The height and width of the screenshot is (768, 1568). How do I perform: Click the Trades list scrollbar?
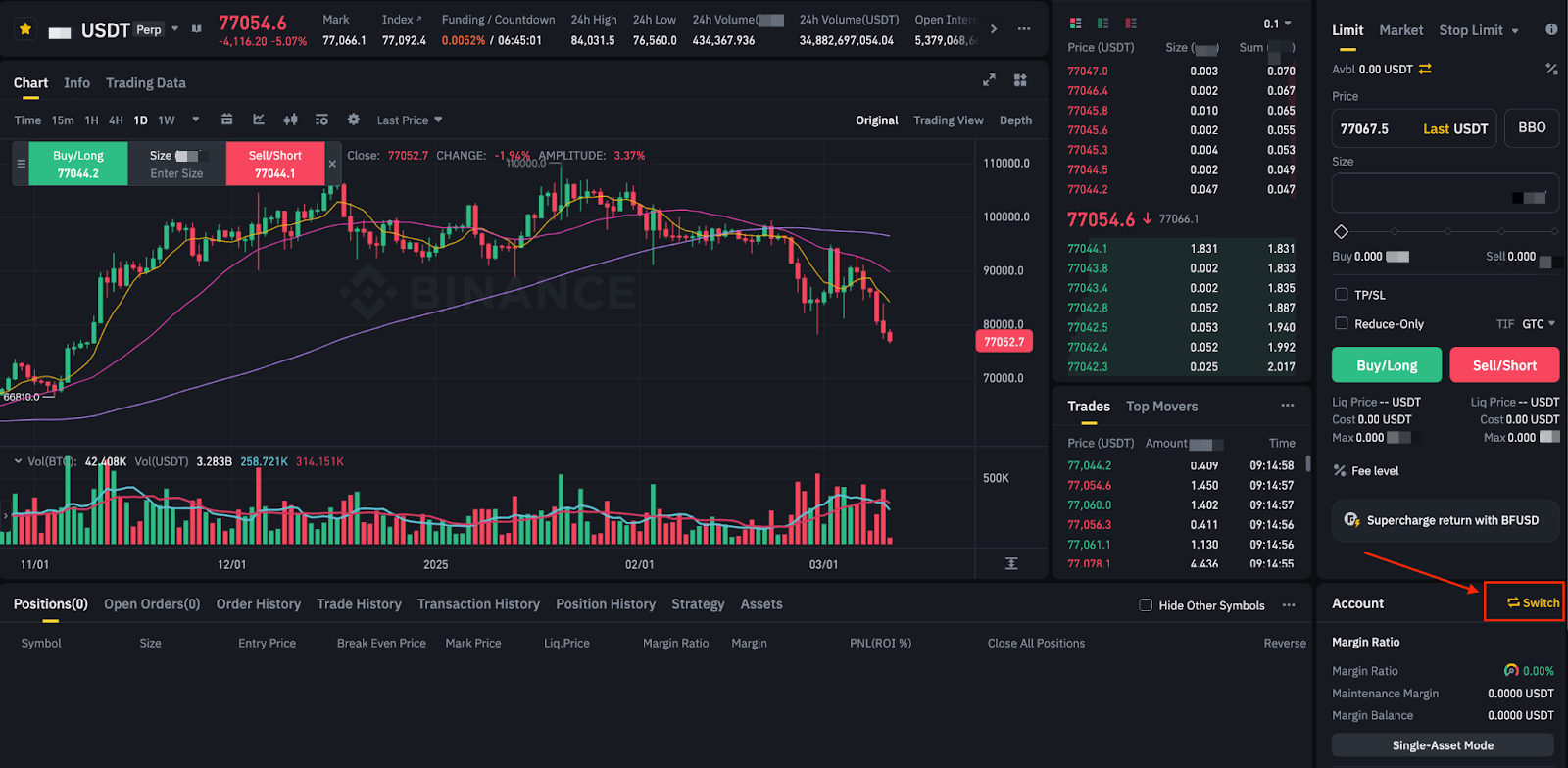click(x=1308, y=463)
